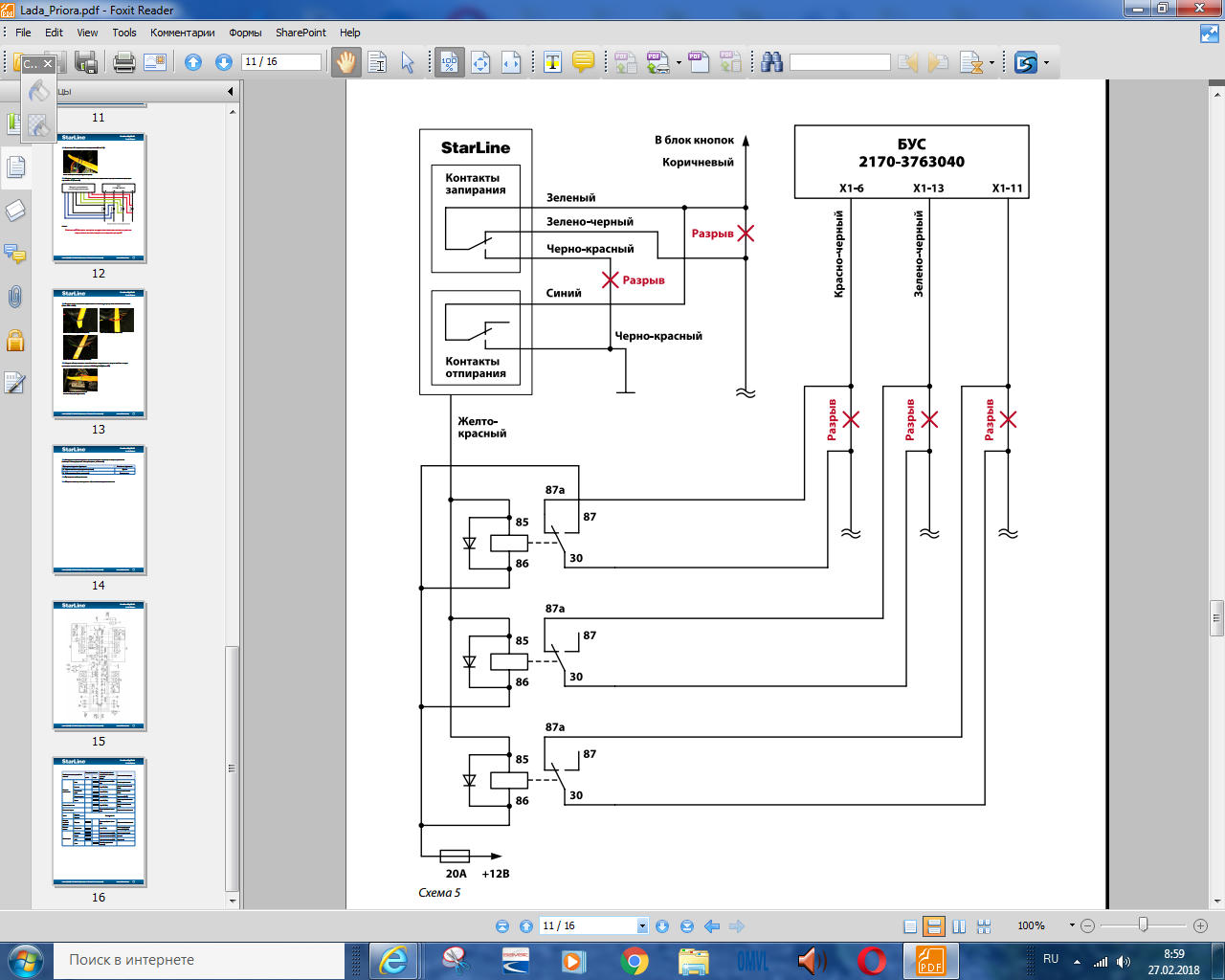This screenshot has height=980, width=1225.
Task: Select the arrow annotation selection tool
Action: coord(408,62)
